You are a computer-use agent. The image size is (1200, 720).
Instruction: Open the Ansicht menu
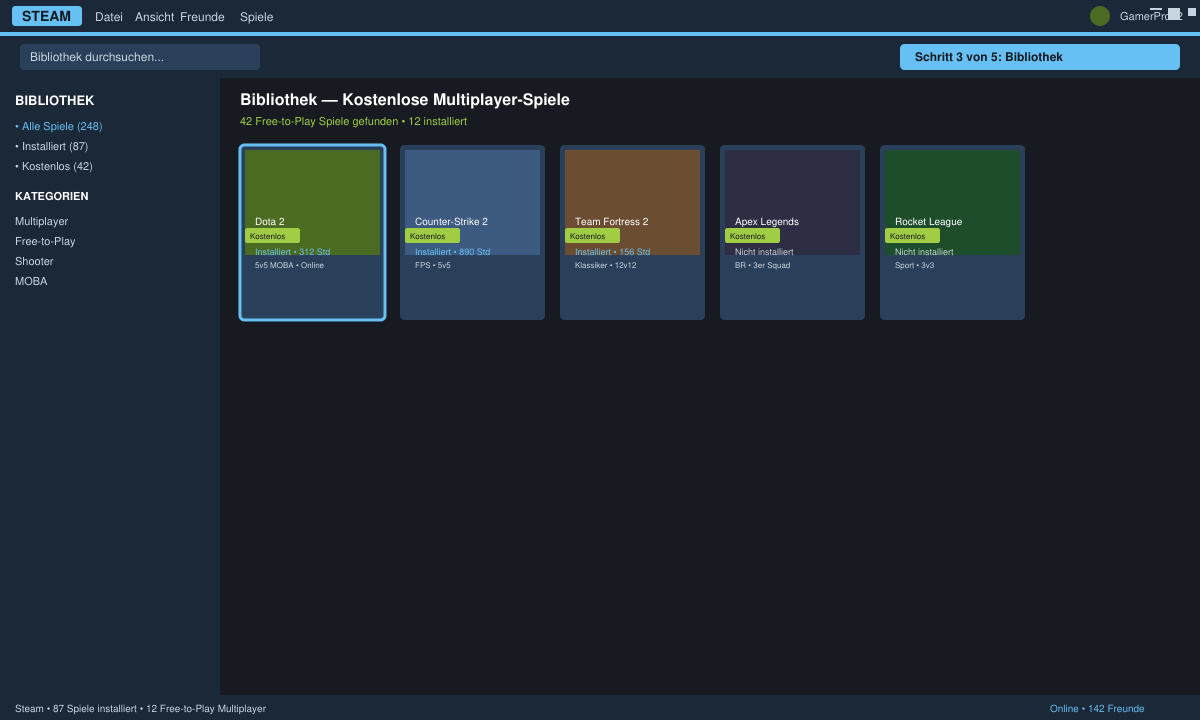pos(155,17)
